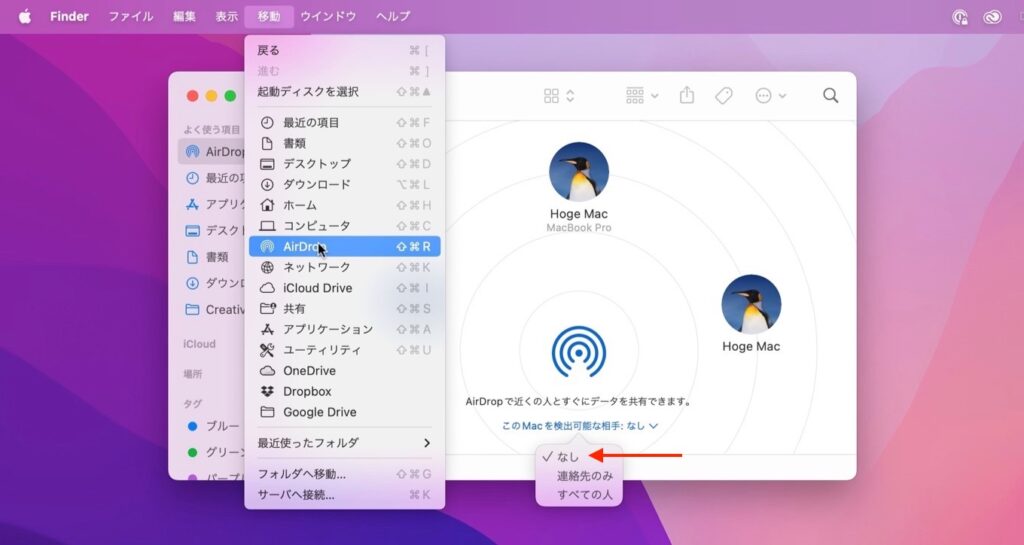Open the group-by dropdown in toolbar

coord(642,96)
